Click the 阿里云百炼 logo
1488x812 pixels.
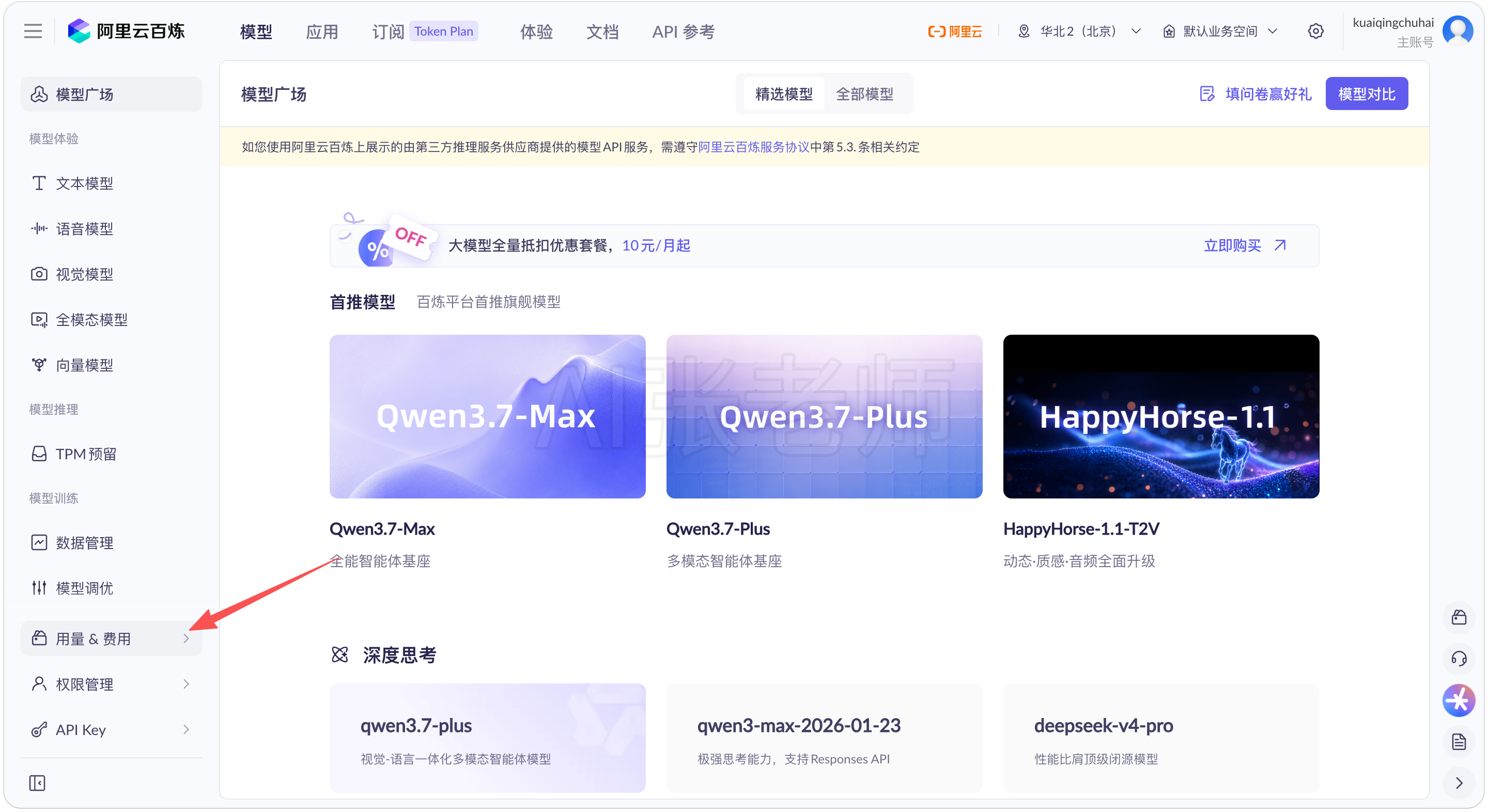[126, 31]
